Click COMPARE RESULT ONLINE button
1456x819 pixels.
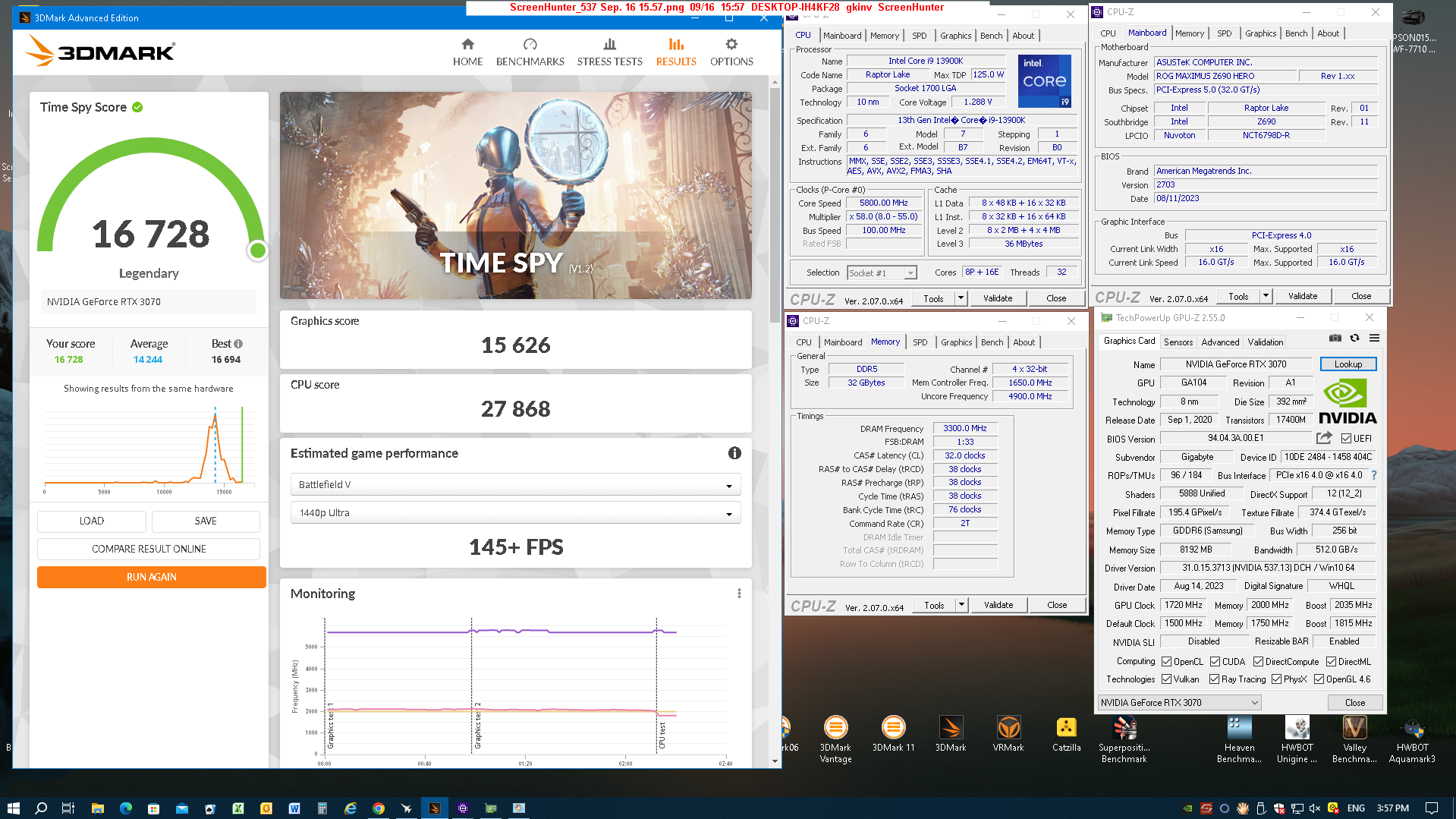coord(149,549)
